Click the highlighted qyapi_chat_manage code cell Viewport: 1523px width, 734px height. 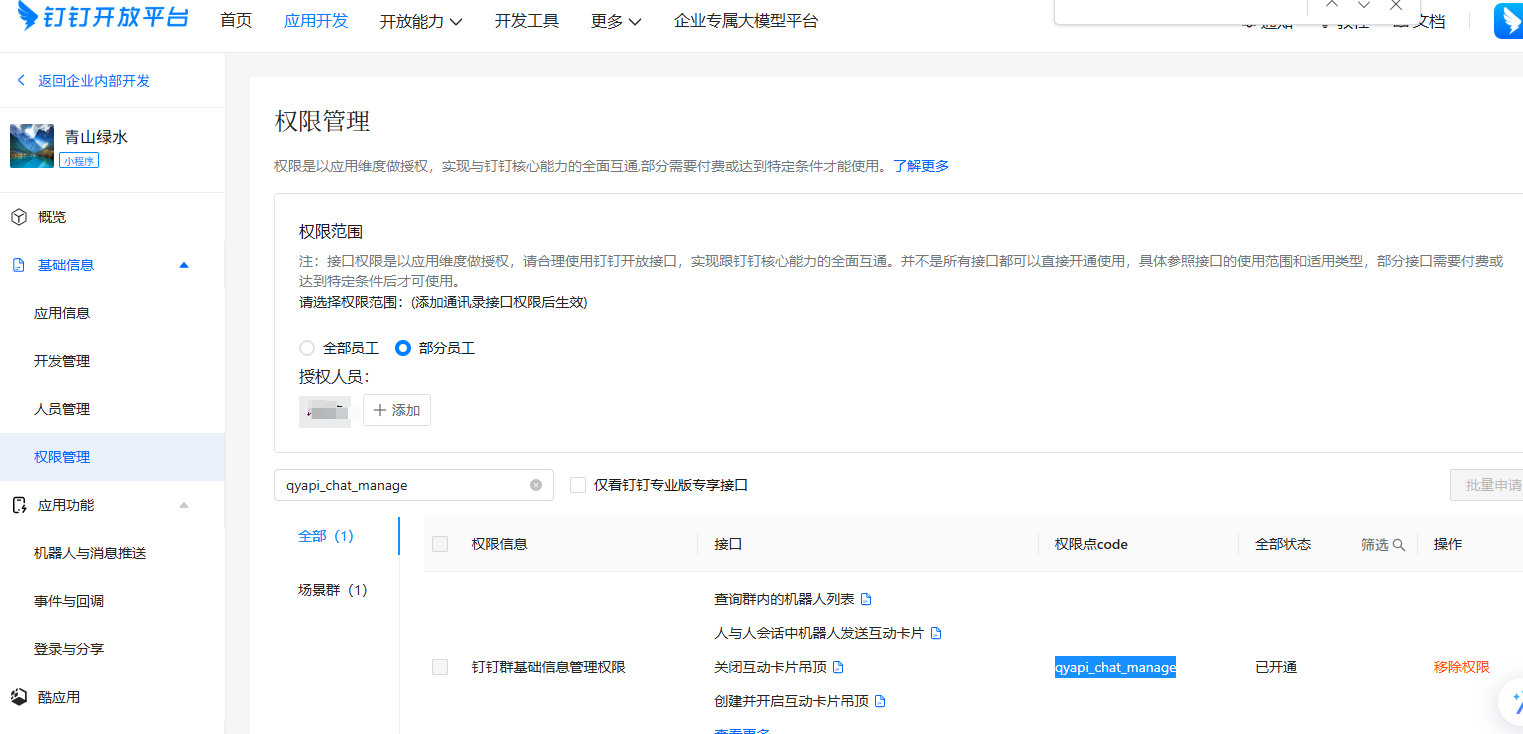click(x=1115, y=667)
